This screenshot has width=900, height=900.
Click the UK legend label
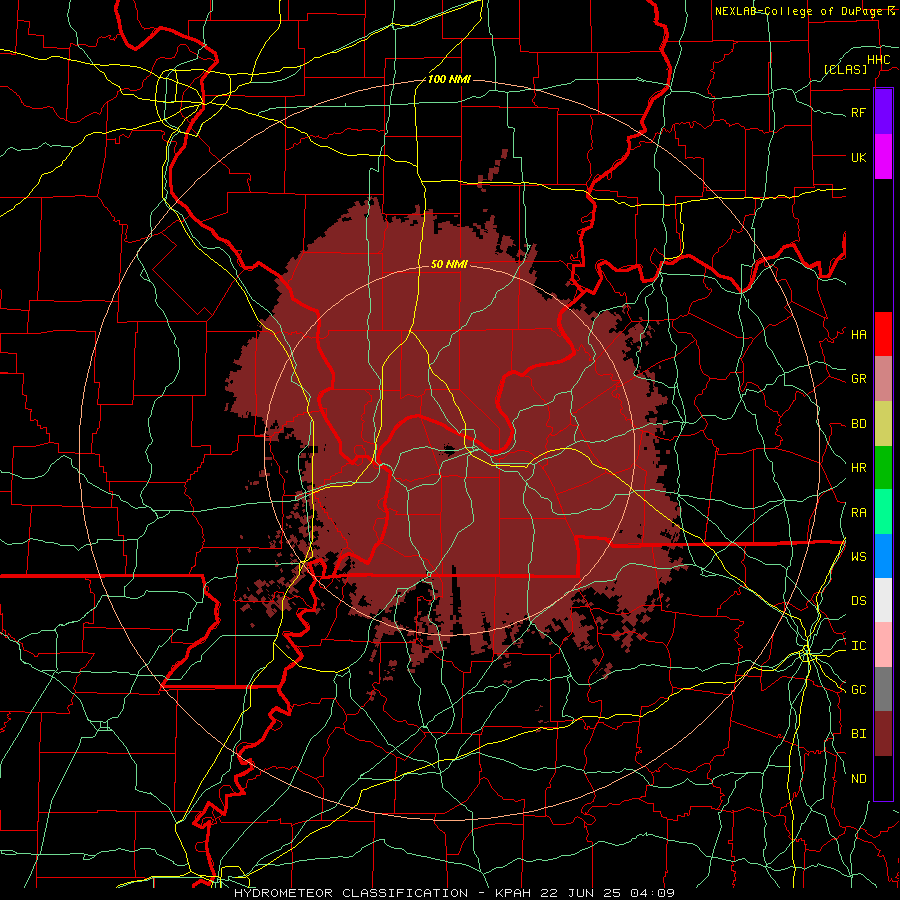click(x=858, y=157)
